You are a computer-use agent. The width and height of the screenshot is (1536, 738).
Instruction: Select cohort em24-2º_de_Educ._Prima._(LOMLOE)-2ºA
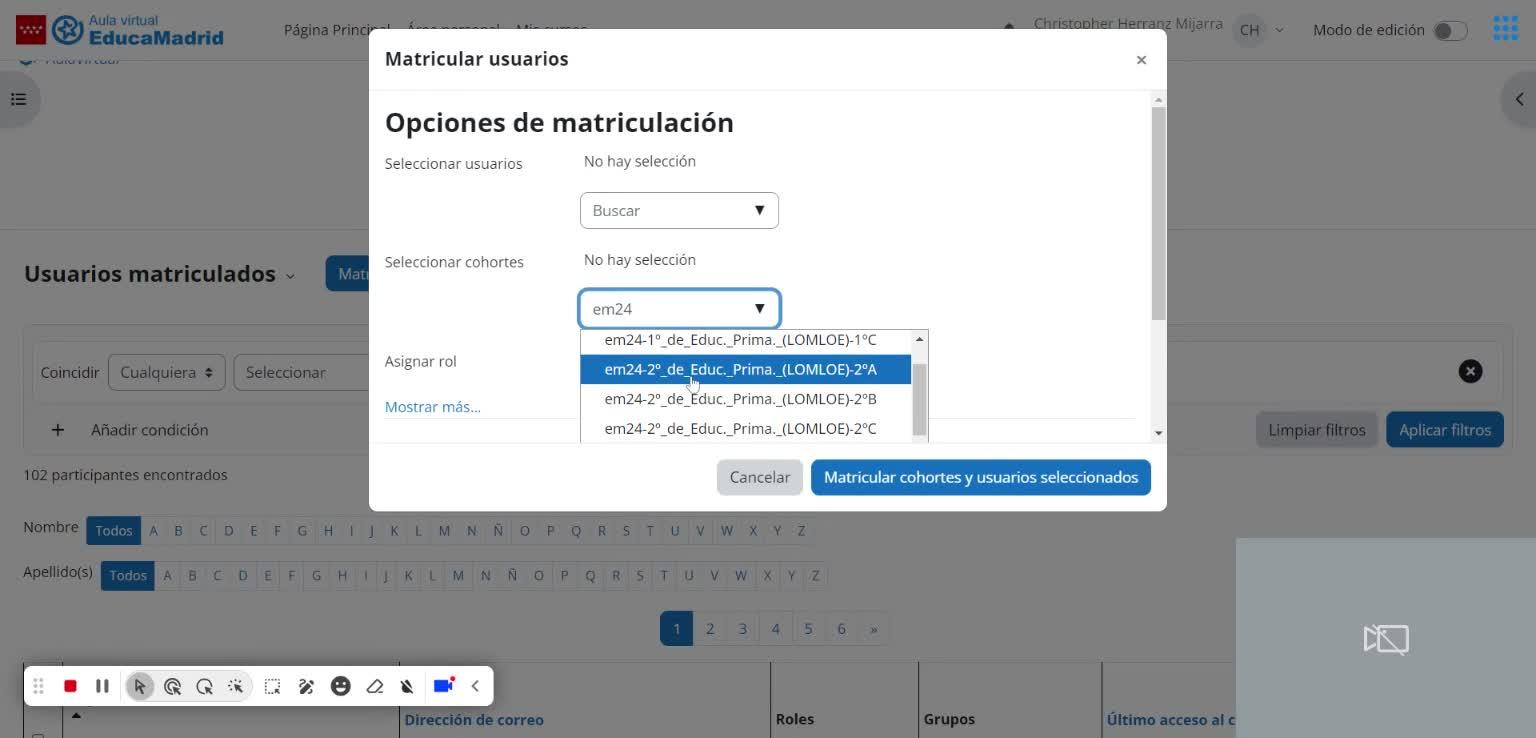[x=746, y=369]
